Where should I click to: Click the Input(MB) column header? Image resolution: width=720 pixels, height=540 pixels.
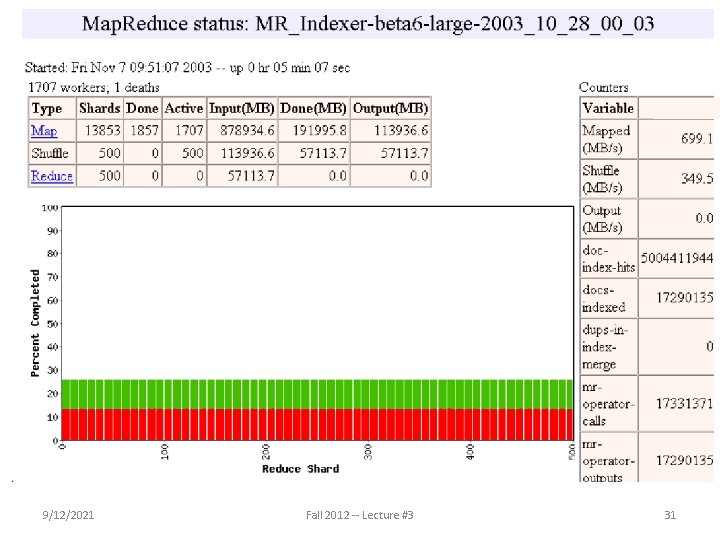click(x=242, y=108)
